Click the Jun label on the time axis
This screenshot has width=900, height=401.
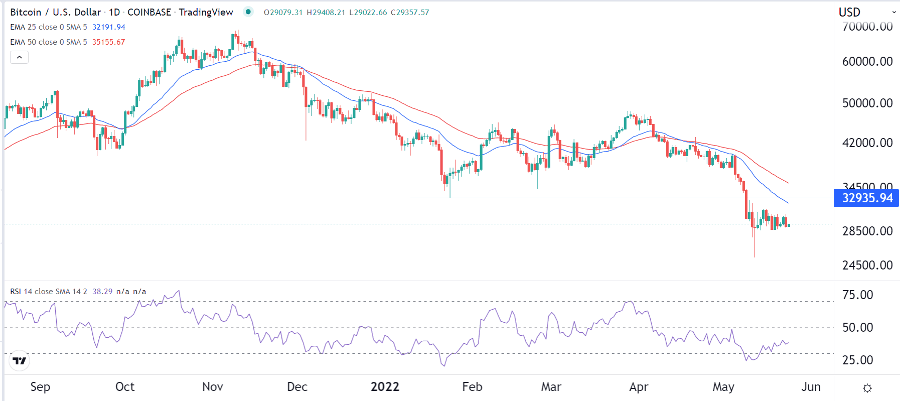(x=813, y=387)
